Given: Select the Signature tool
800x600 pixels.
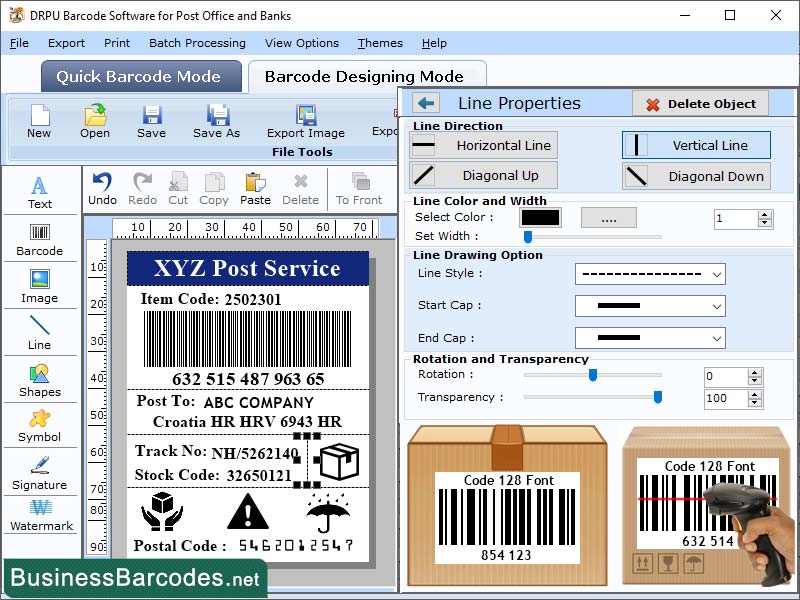Looking at the screenshot, I should click(x=40, y=472).
